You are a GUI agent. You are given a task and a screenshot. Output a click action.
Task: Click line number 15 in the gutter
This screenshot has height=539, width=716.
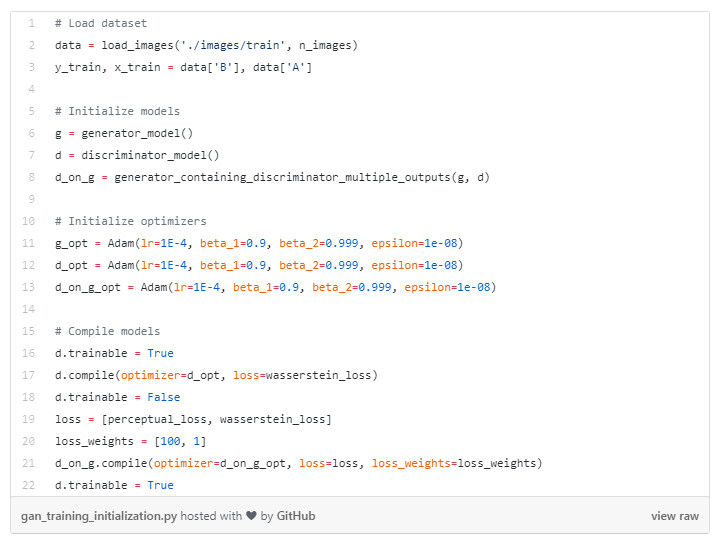pyautogui.click(x=30, y=331)
